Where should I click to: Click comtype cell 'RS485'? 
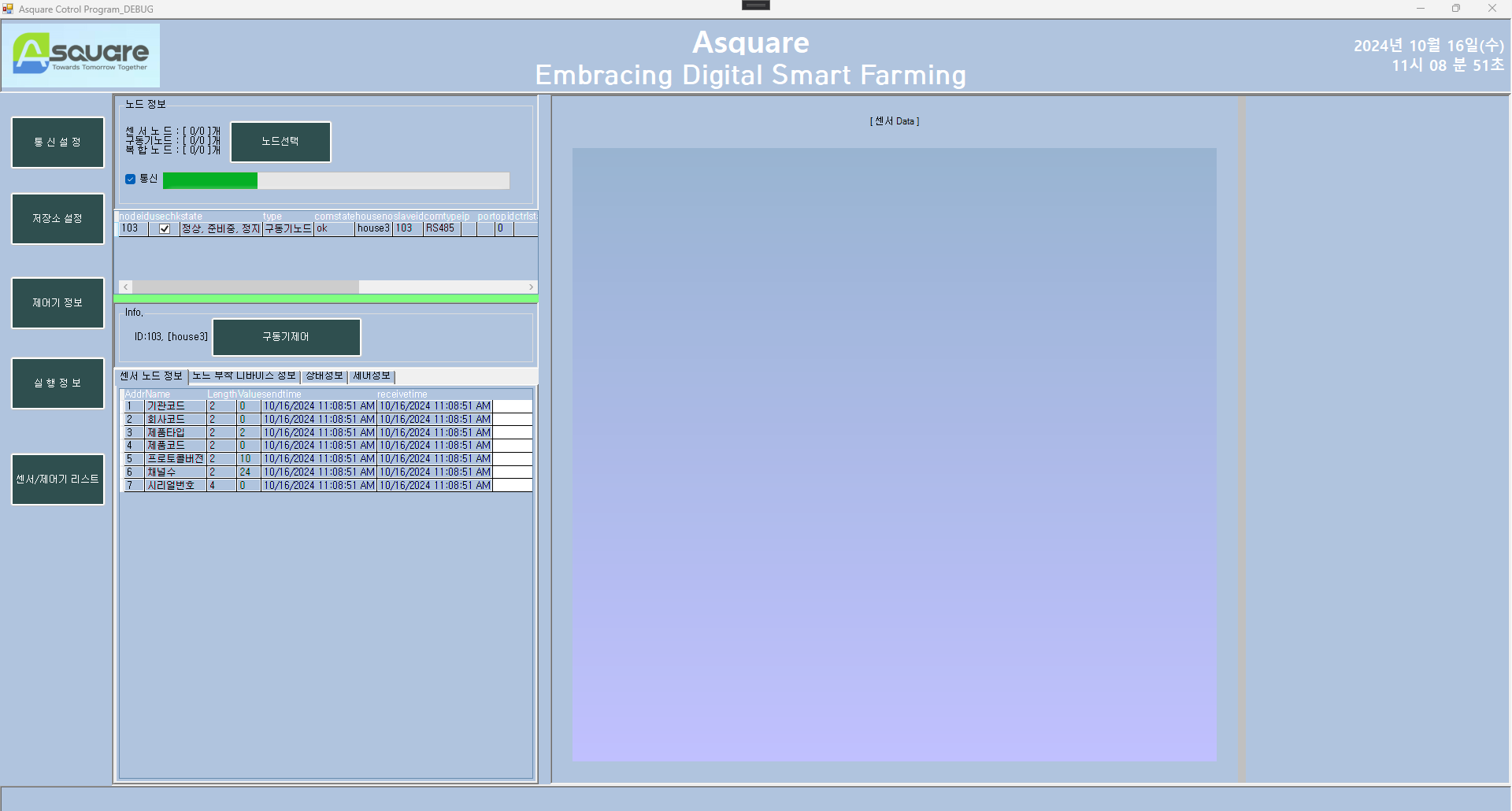[x=442, y=229]
